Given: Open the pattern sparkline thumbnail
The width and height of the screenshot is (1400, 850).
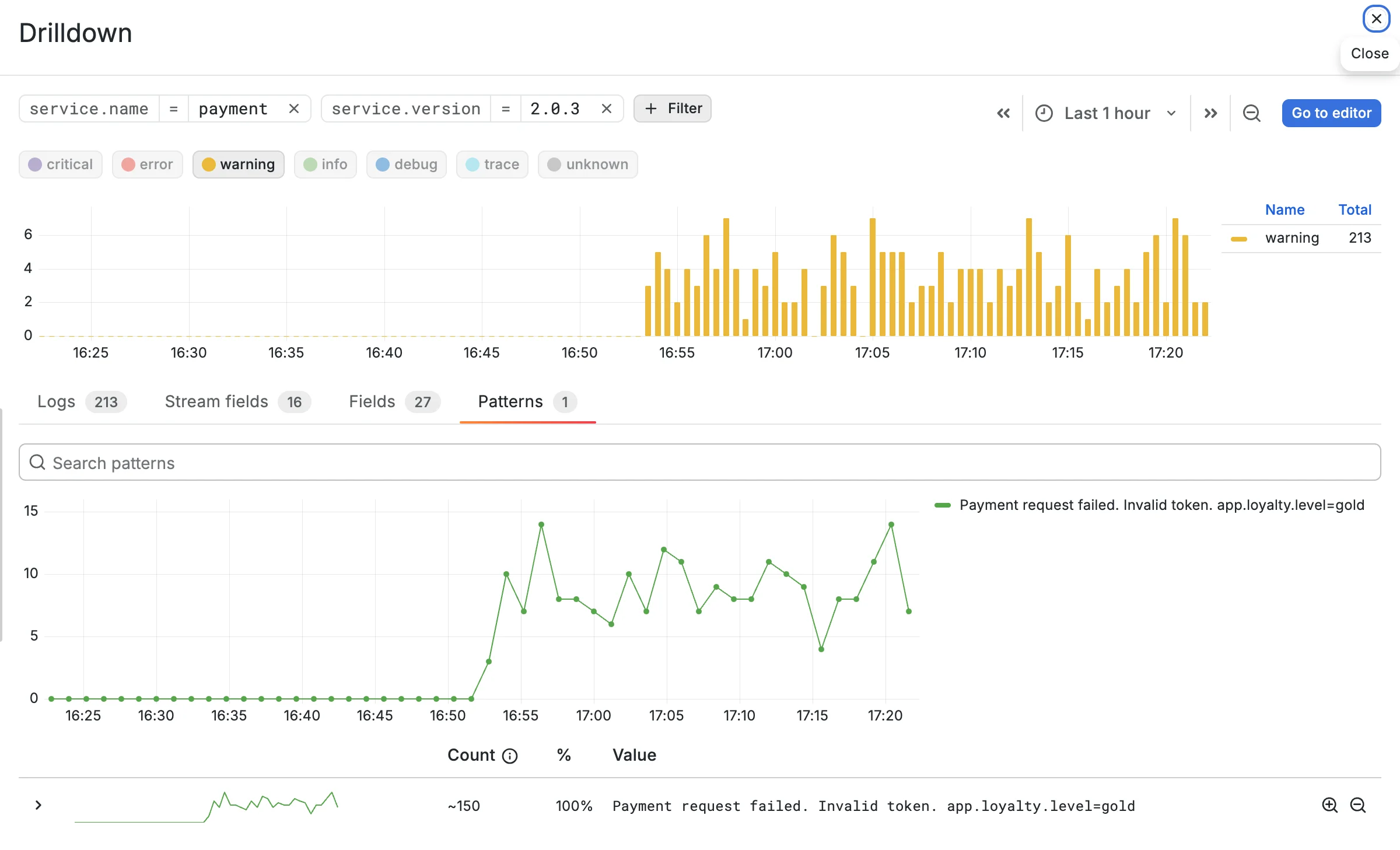Looking at the screenshot, I should coord(206,806).
